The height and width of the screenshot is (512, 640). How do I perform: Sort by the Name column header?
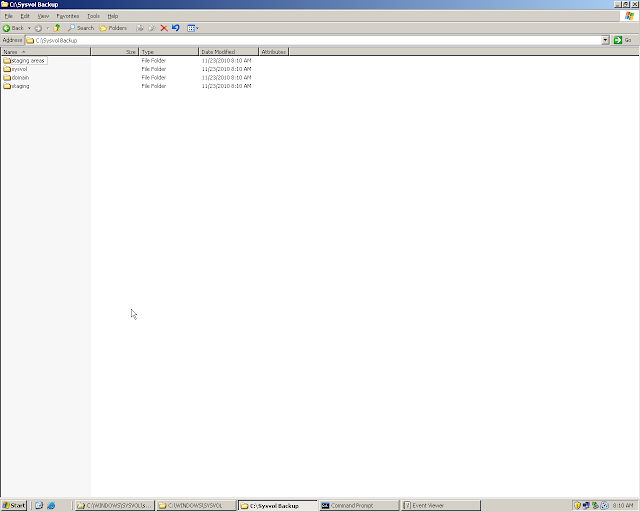pyautogui.click(x=45, y=52)
